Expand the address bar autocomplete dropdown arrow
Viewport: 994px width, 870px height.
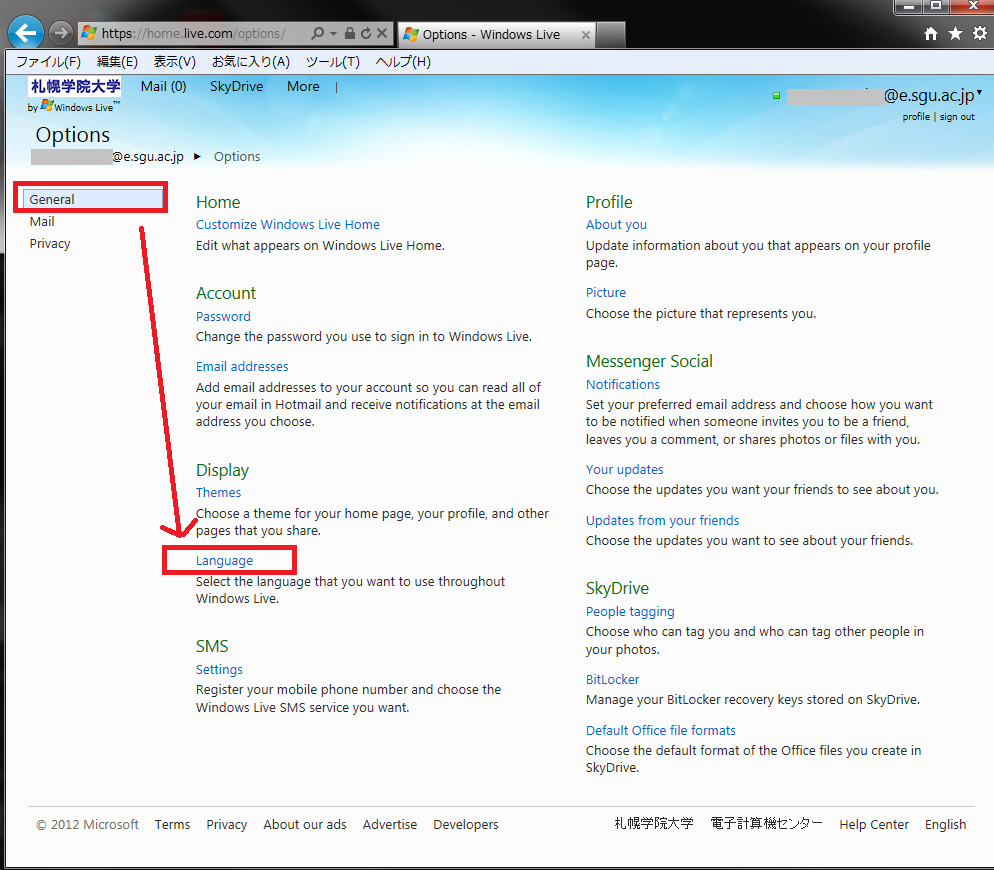[333, 34]
